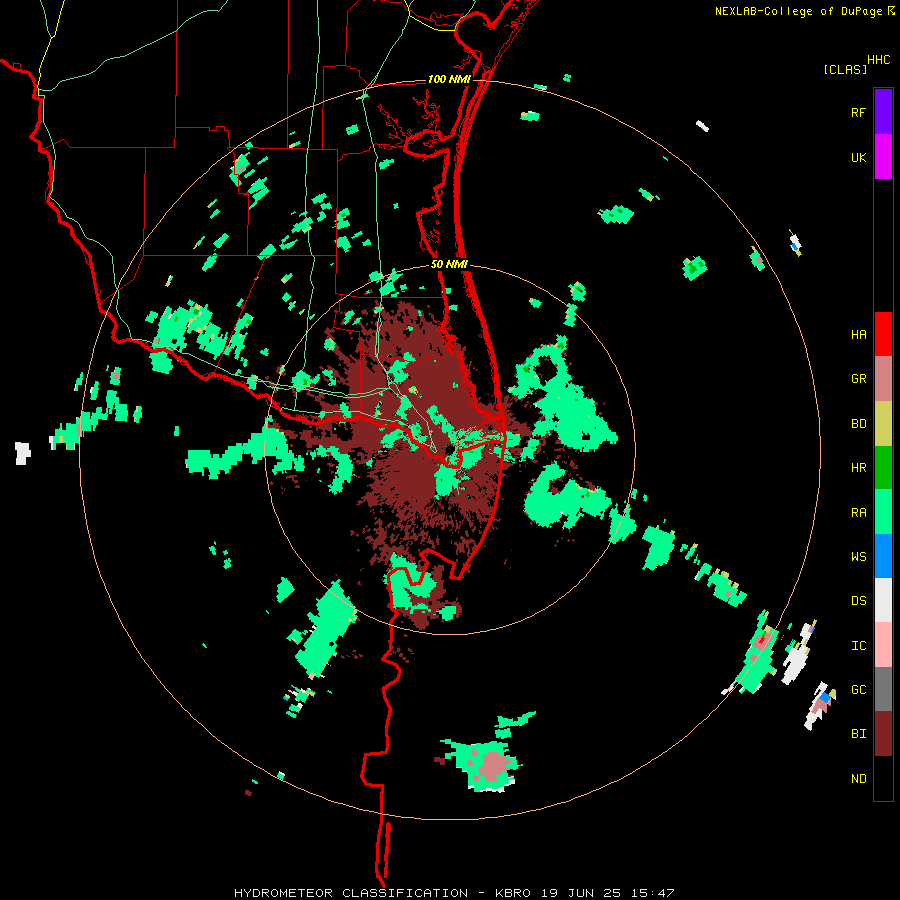This screenshot has width=900, height=900.
Task: Select the IC light pink legend swatch
Action: coord(883,645)
